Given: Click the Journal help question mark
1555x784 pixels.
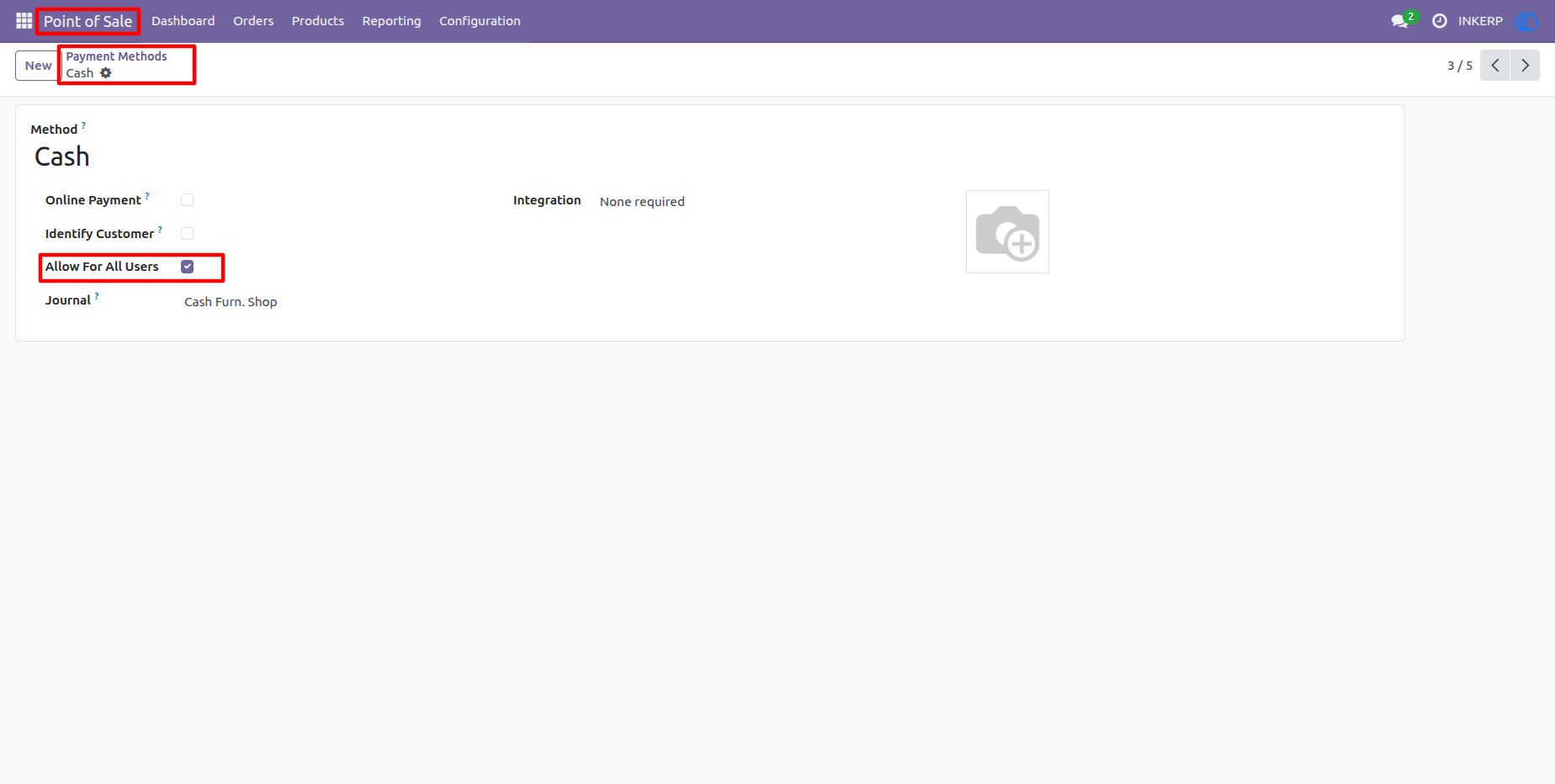Looking at the screenshot, I should tap(97, 296).
